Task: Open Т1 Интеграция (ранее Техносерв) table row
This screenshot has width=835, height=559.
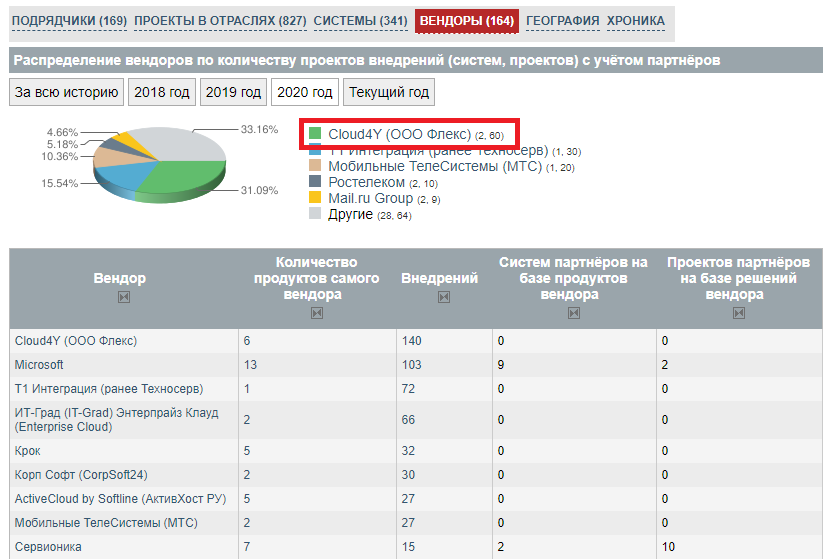Action: coord(109,389)
